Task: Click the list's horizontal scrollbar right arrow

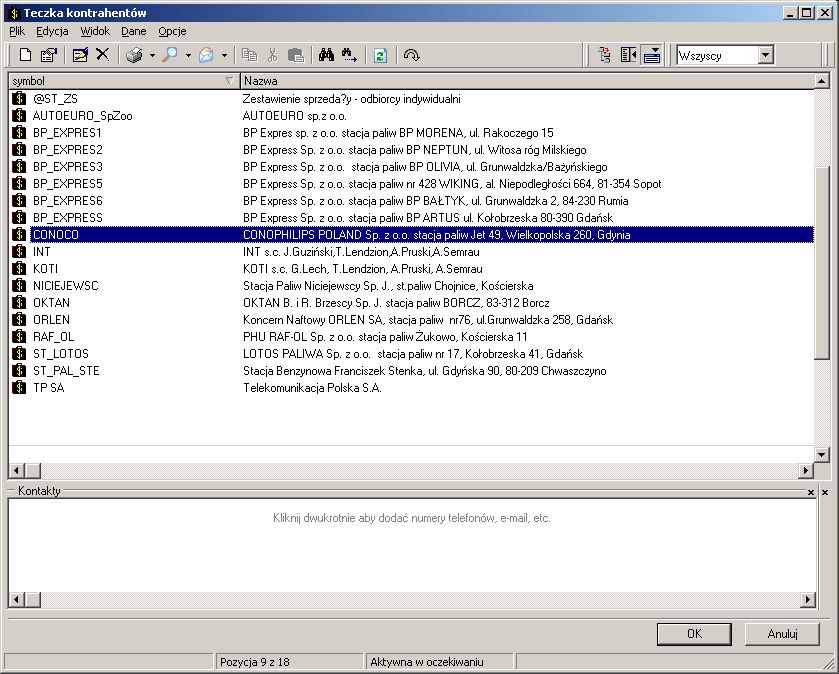Action: pyautogui.click(x=806, y=471)
